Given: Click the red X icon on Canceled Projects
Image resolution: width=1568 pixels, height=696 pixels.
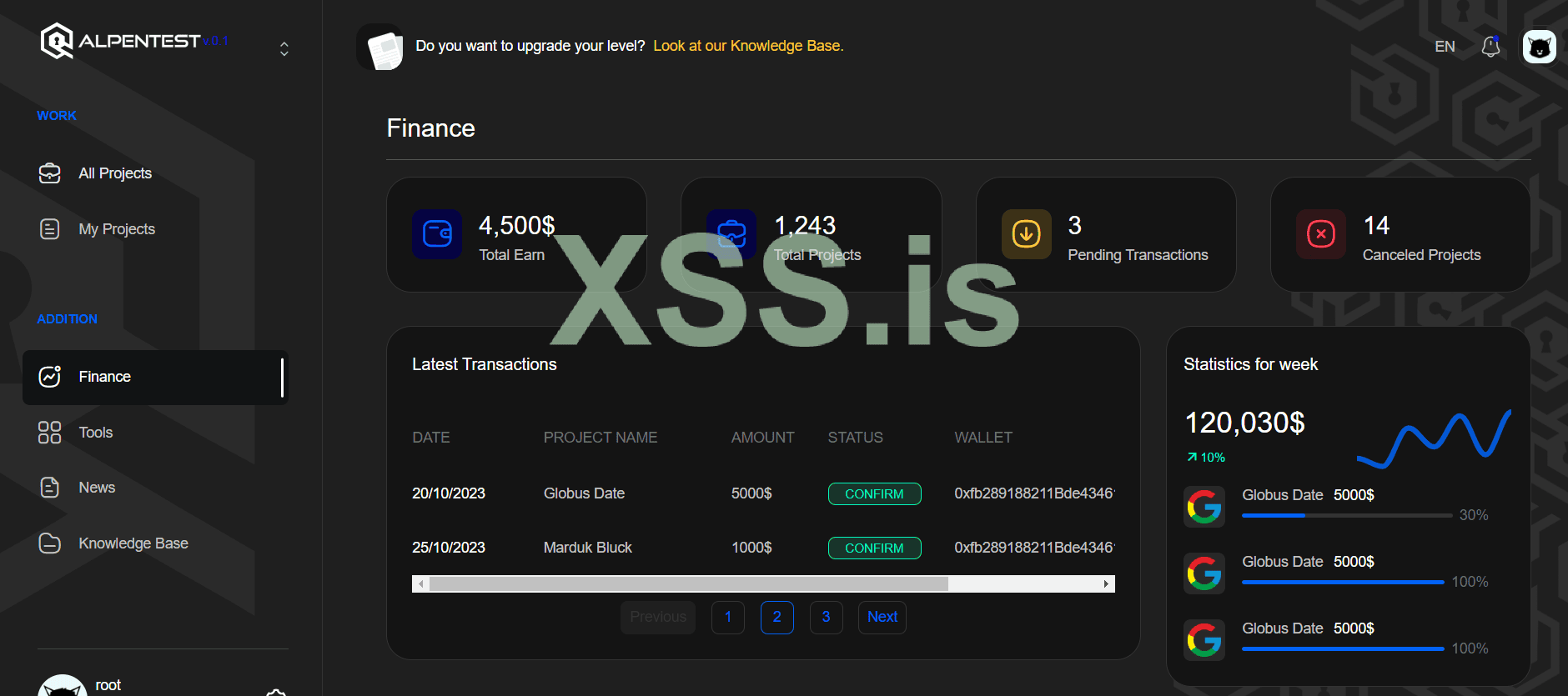Looking at the screenshot, I should [1321, 234].
